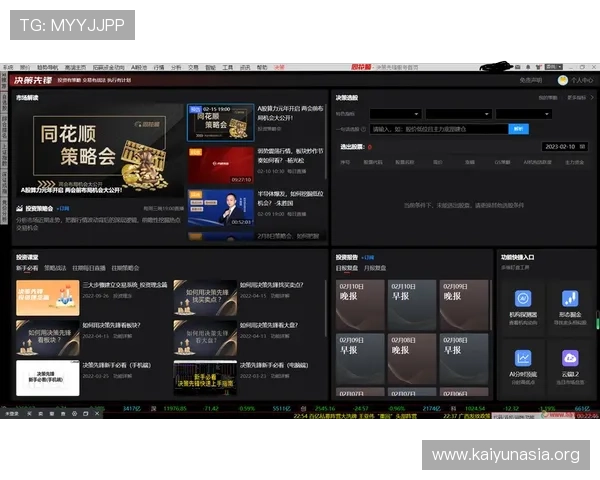This screenshot has height=480, width=600.
Task: Click the 免责声明 link
Action: click(x=531, y=80)
